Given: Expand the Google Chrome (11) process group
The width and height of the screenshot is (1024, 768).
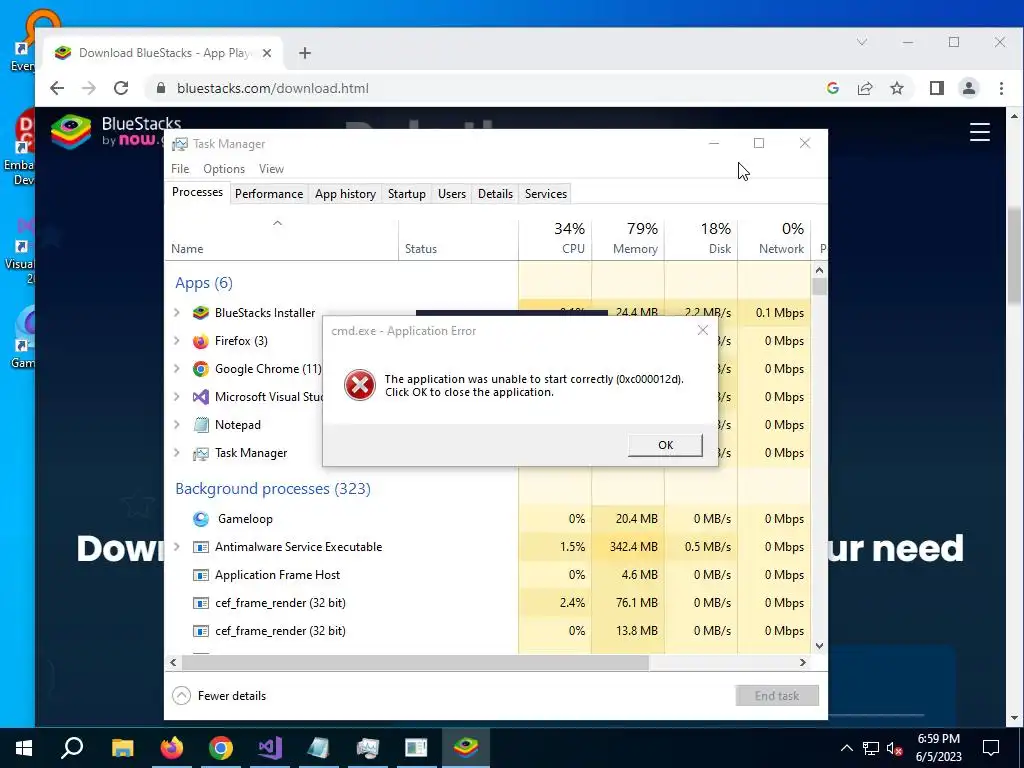Looking at the screenshot, I should pyautogui.click(x=176, y=369).
